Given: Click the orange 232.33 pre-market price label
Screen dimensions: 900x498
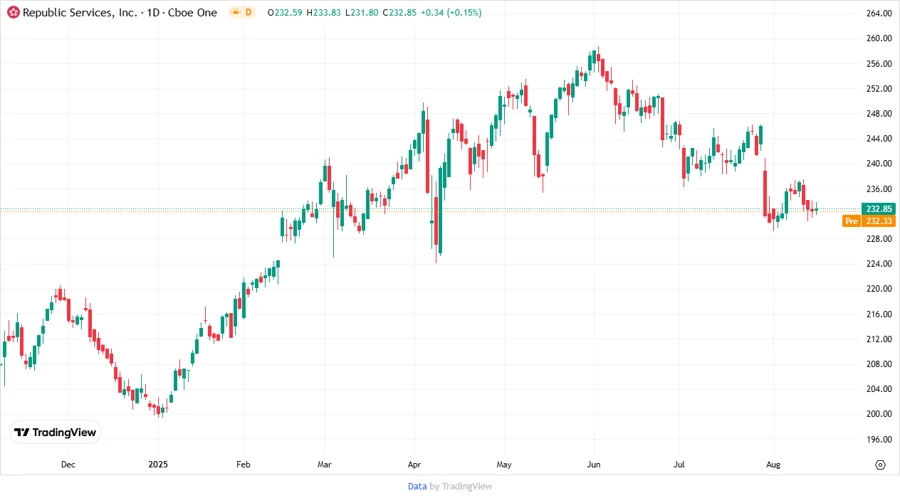Looking at the screenshot, I should tap(879, 221).
